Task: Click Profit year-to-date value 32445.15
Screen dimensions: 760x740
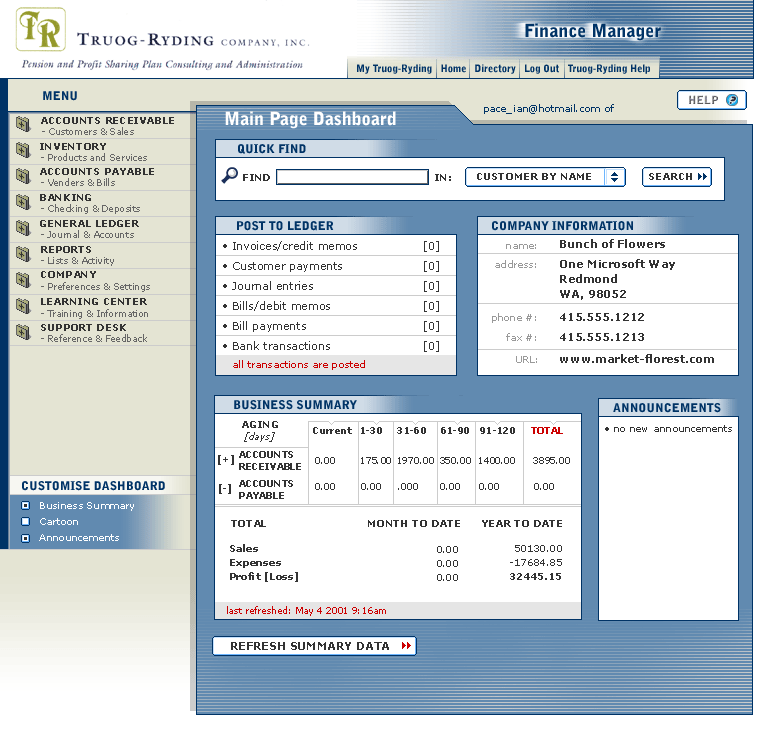Action: [x=535, y=577]
